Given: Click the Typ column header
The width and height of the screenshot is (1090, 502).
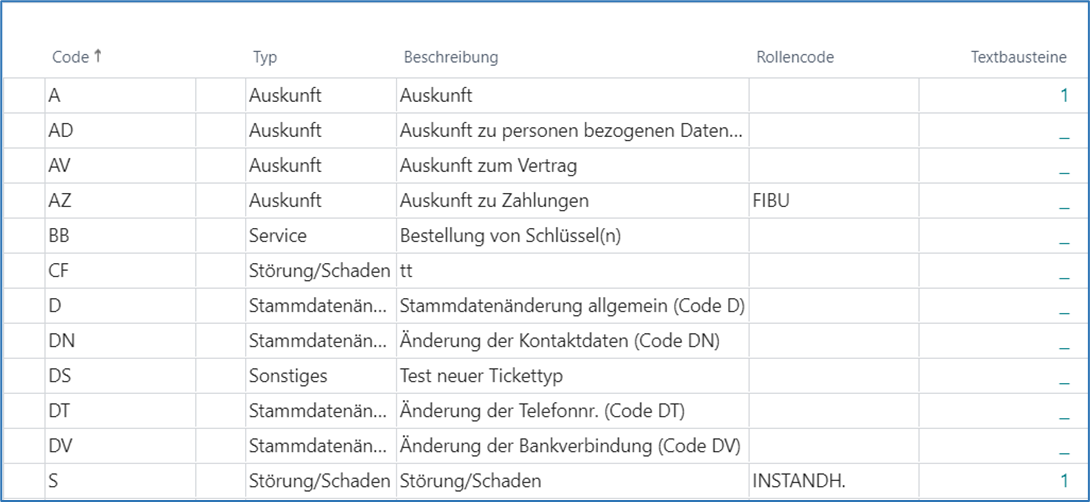Looking at the screenshot, I should 265,58.
